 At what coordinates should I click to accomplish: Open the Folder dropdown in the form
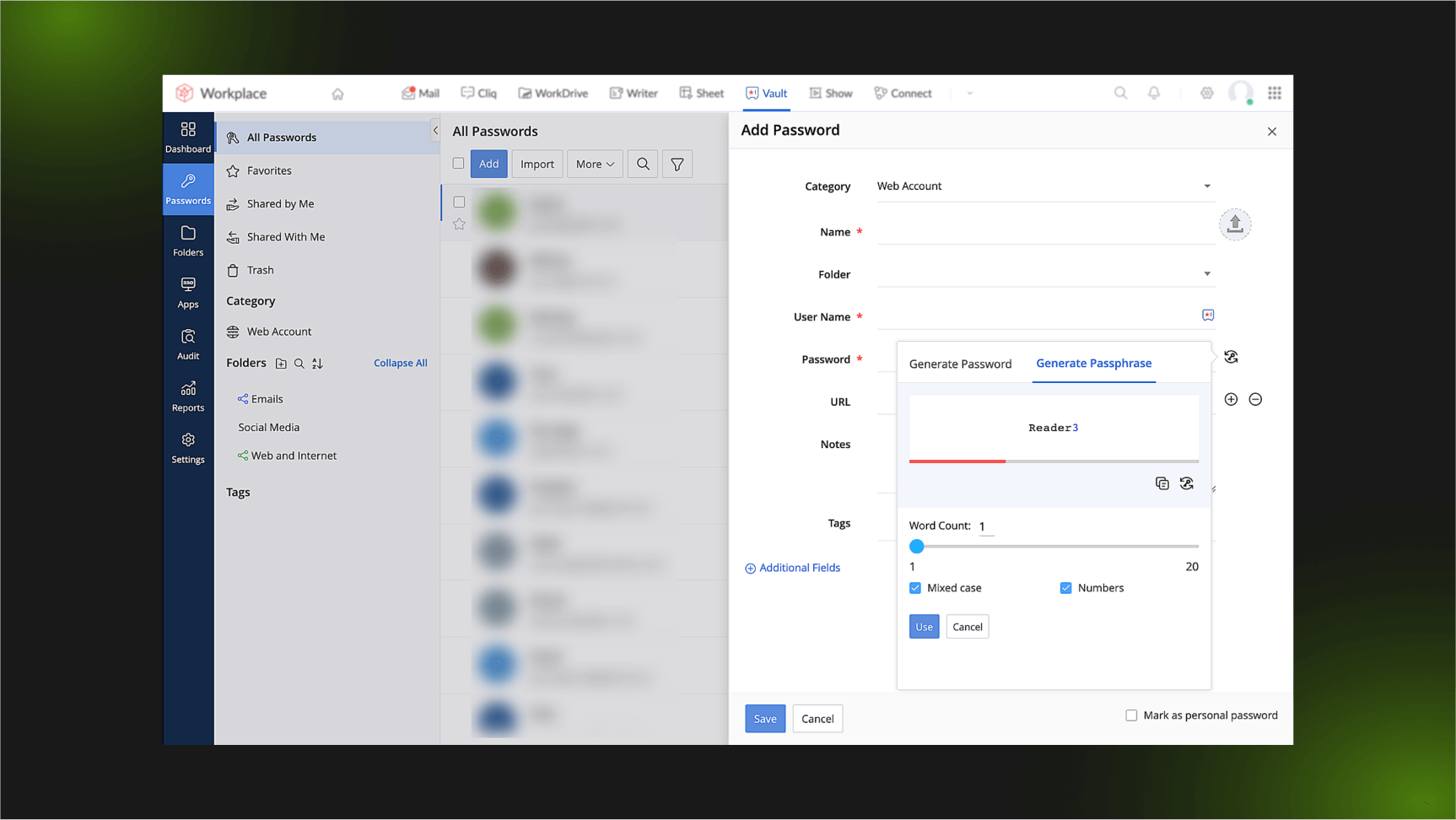tap(1043, 274)
